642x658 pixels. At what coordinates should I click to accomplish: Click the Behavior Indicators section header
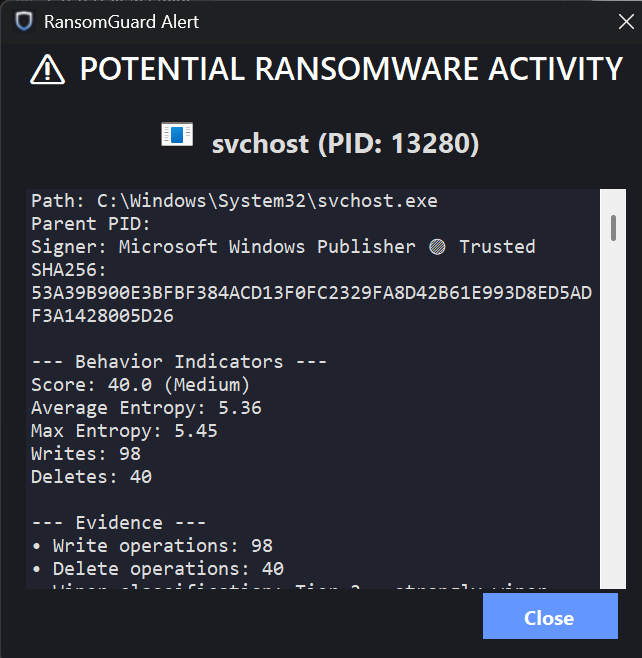pyautogui.click(x=179, y=362)
